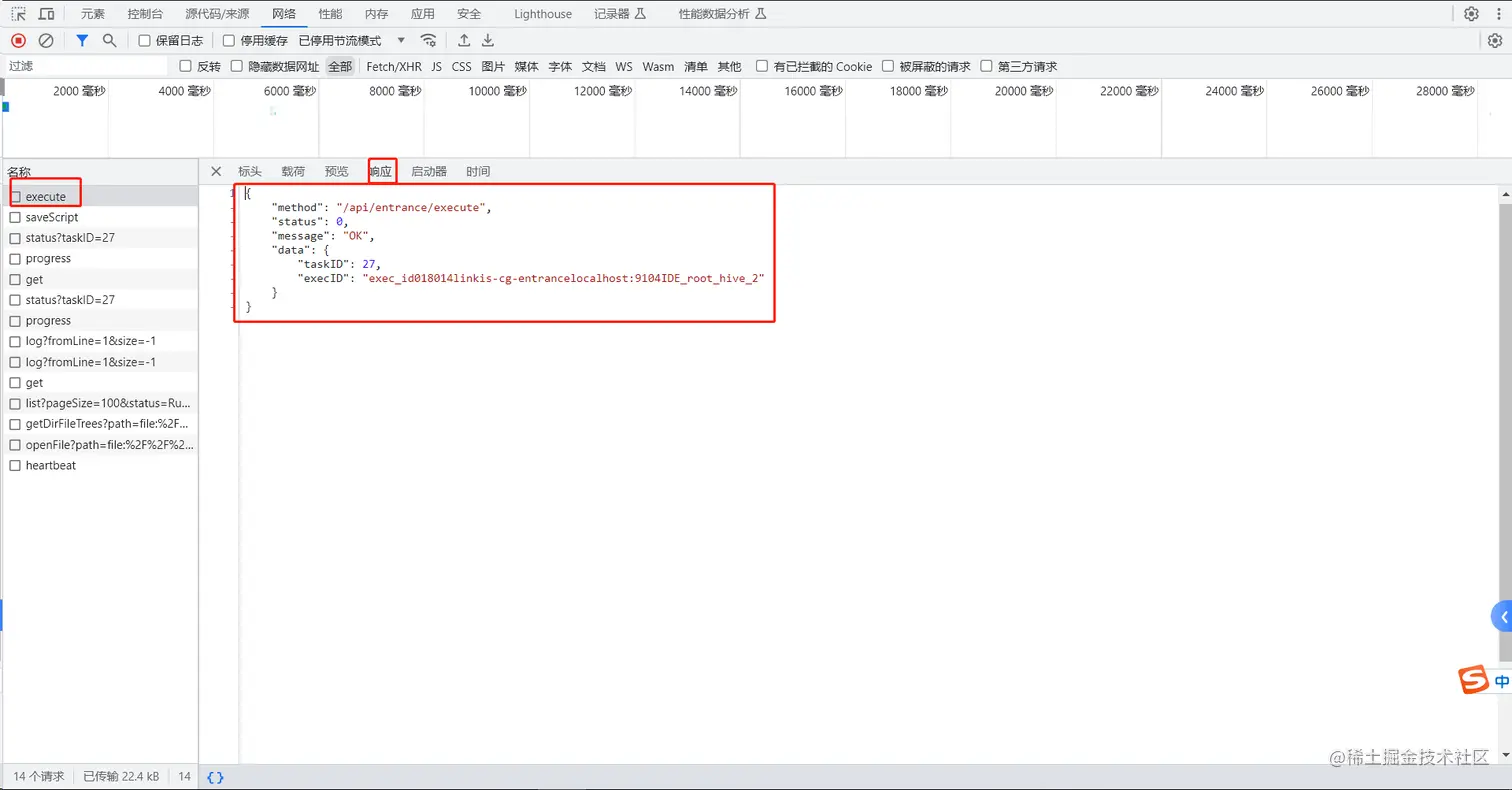Click the name column header

pyautogui.click(x=99, y=172)
